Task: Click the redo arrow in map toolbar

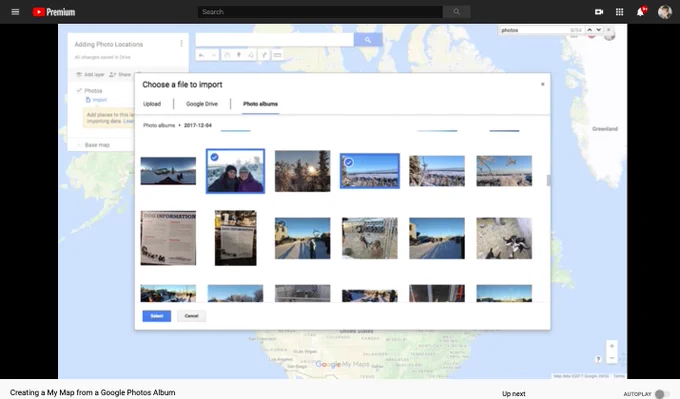Action: pos(213,55)
